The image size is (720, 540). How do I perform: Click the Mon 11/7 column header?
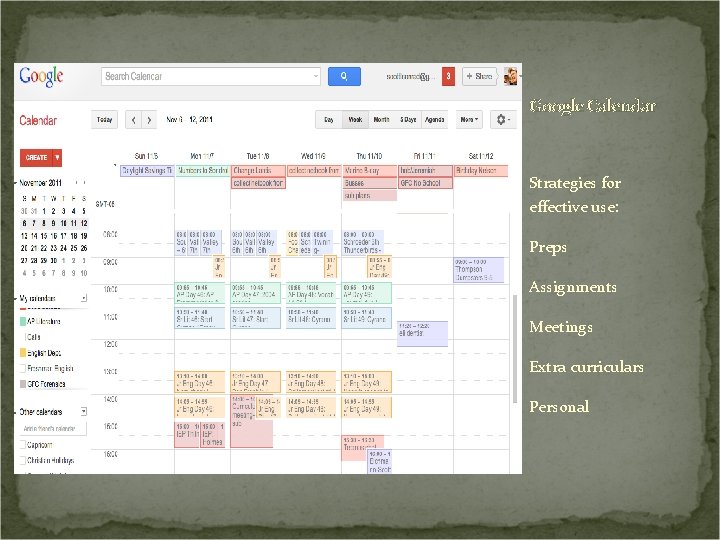tap(202, 156)
